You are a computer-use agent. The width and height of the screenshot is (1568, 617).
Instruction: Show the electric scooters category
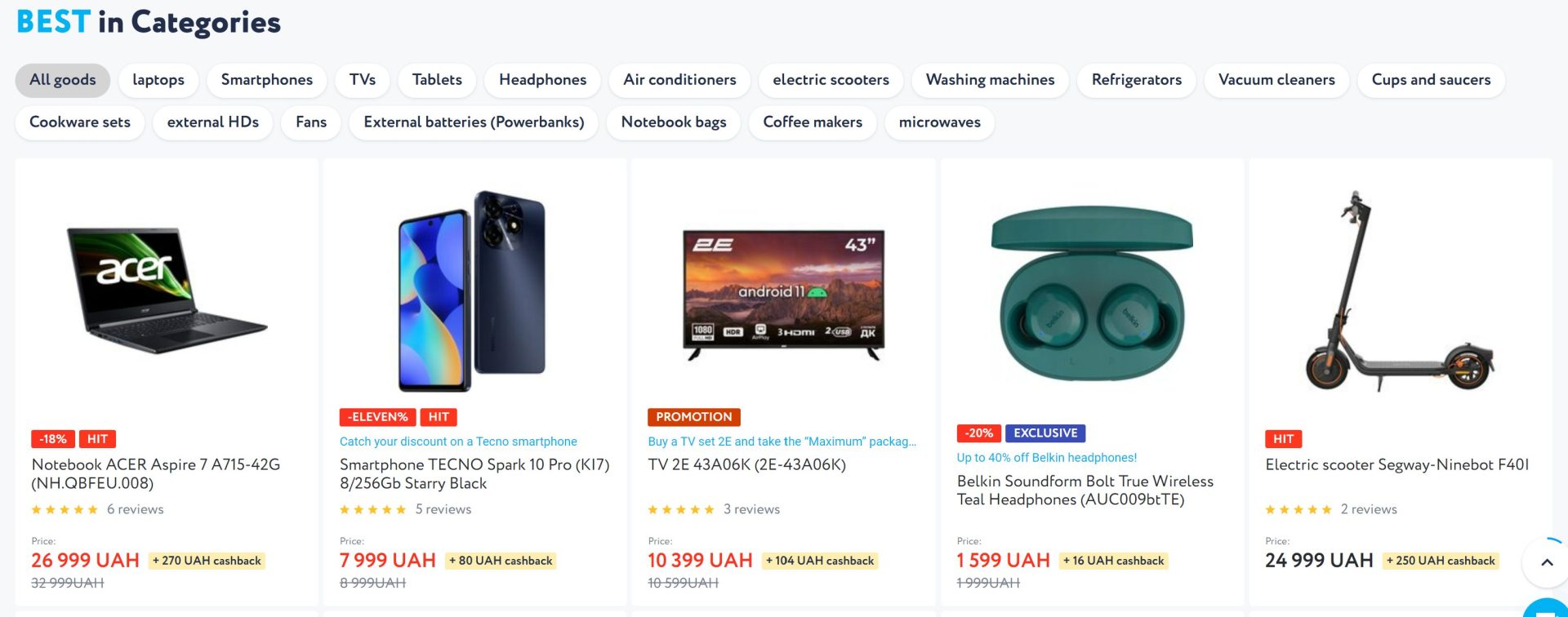(x=831, y=80)
